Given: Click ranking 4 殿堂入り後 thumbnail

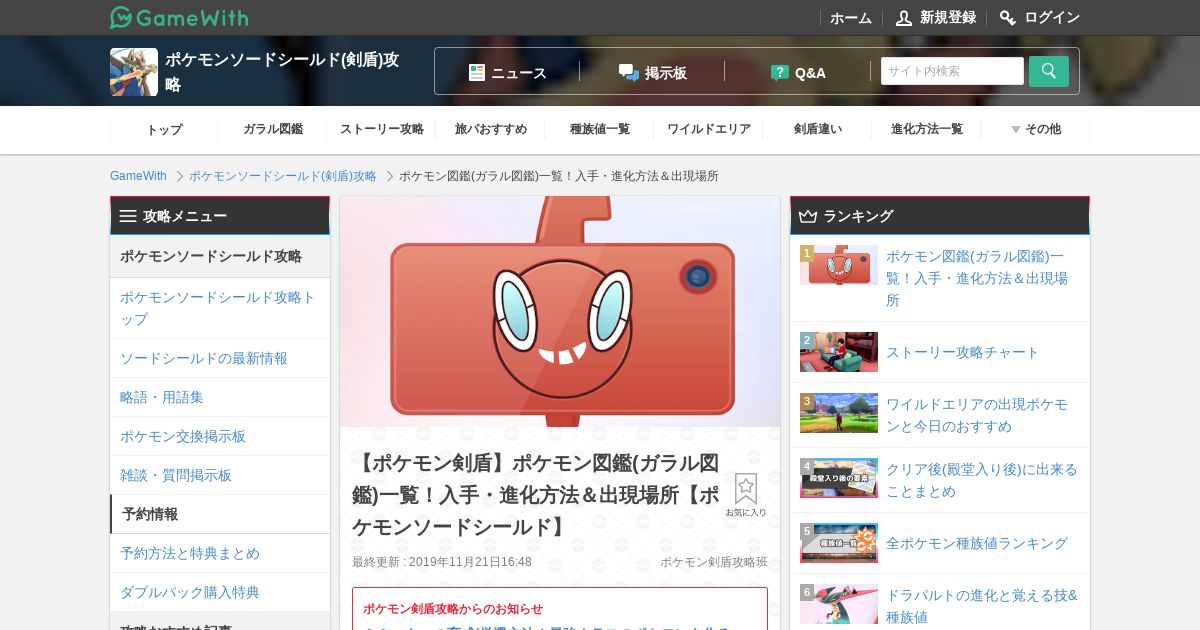Looking at the screenshot, I should tap(839, 478).
